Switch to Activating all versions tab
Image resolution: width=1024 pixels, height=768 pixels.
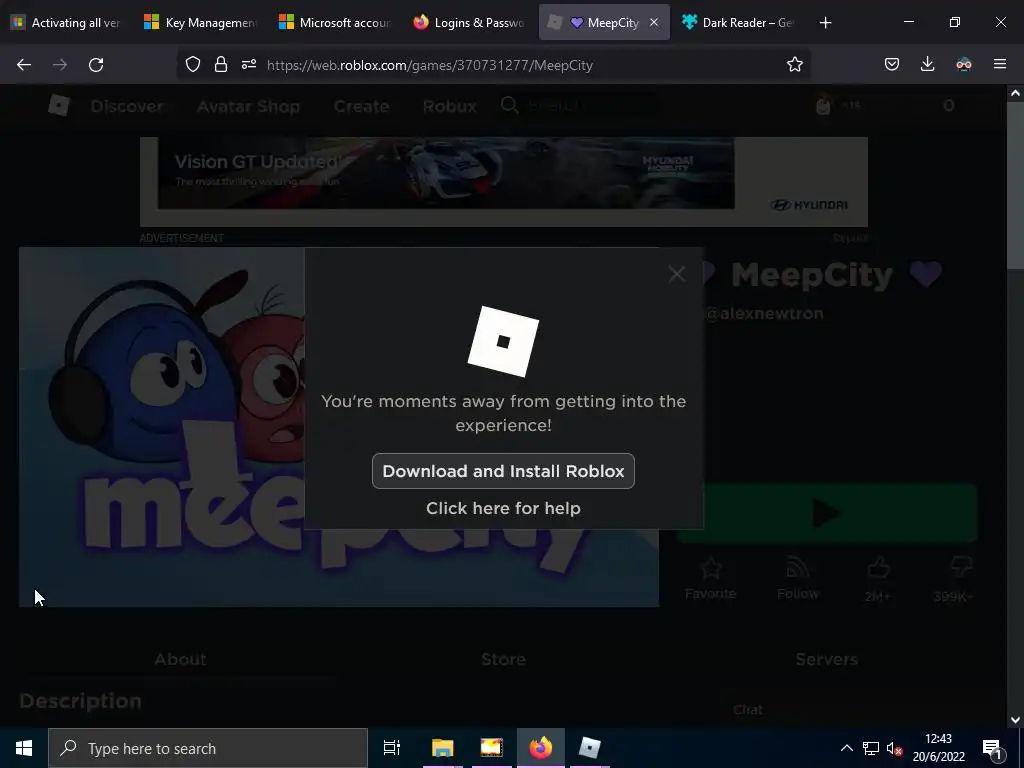(x=67, y=23)
